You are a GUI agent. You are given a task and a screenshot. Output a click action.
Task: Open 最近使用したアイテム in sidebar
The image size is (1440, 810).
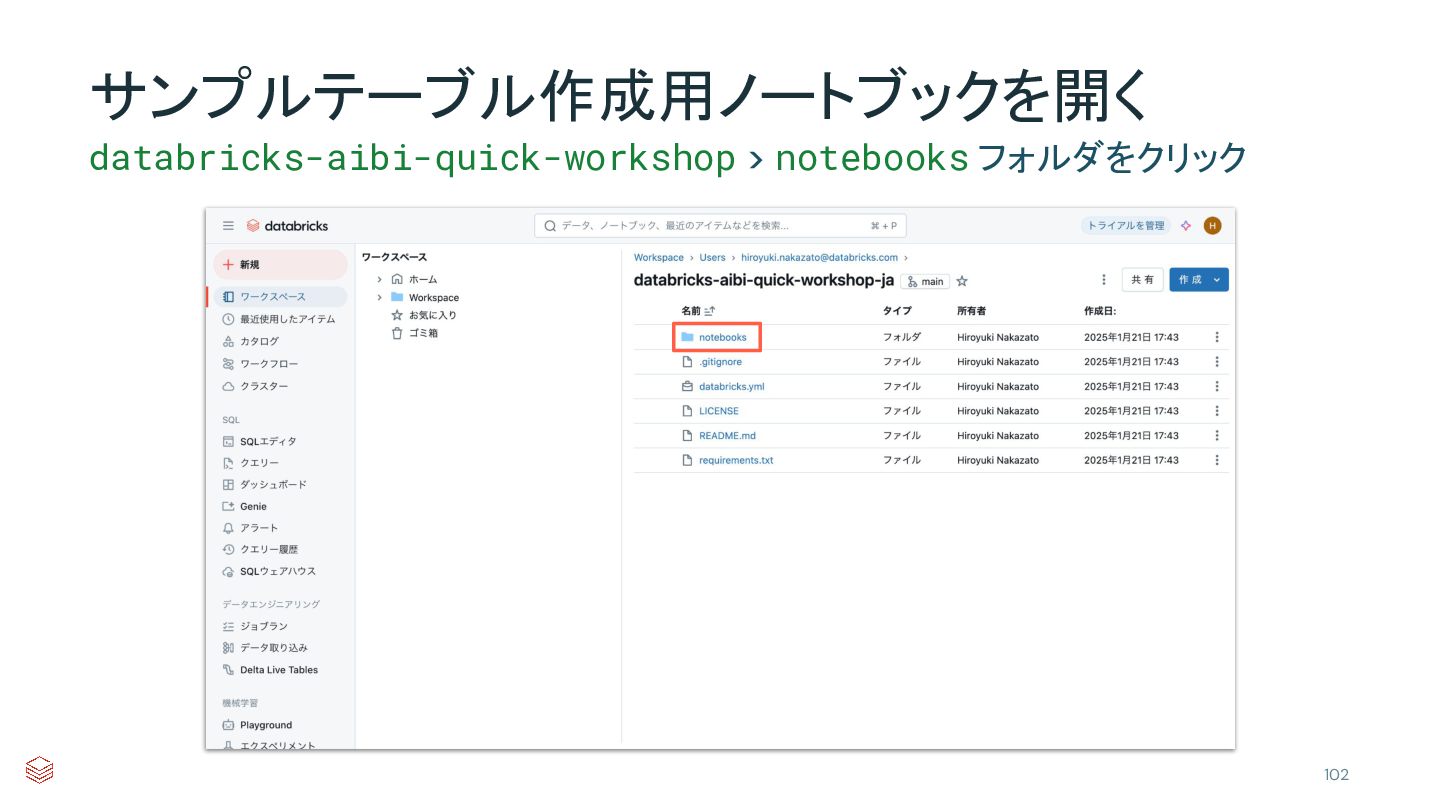[x=280, y=319]
